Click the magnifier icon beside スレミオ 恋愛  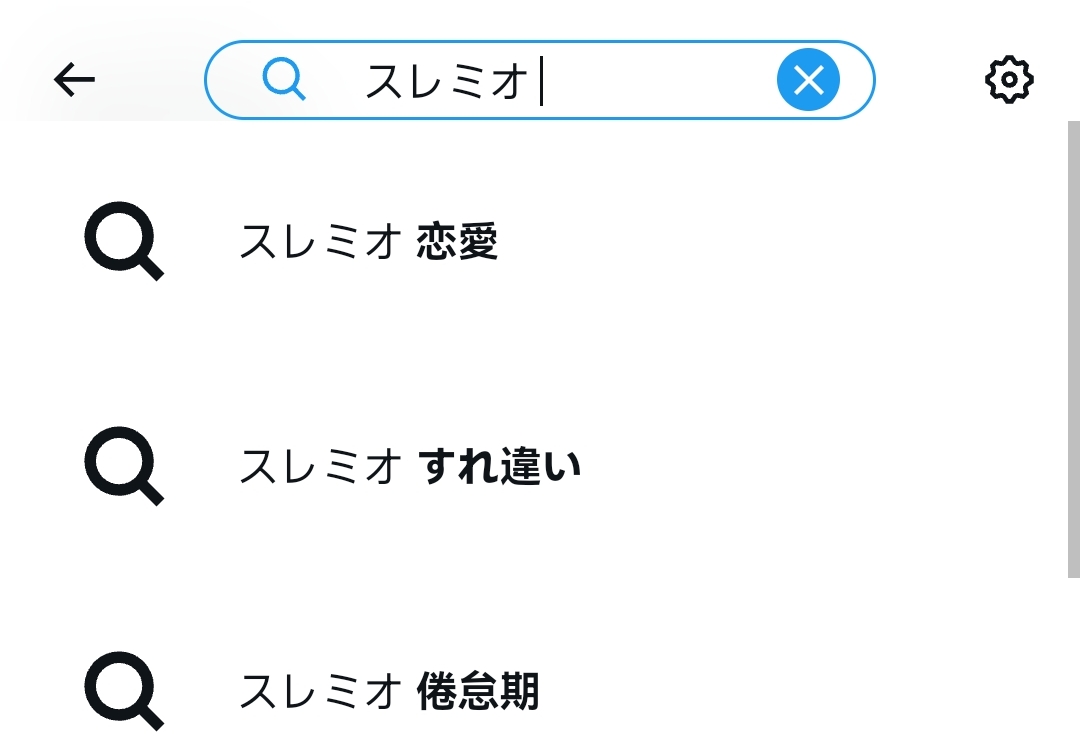pyautogui.click(x=124, y=242)
